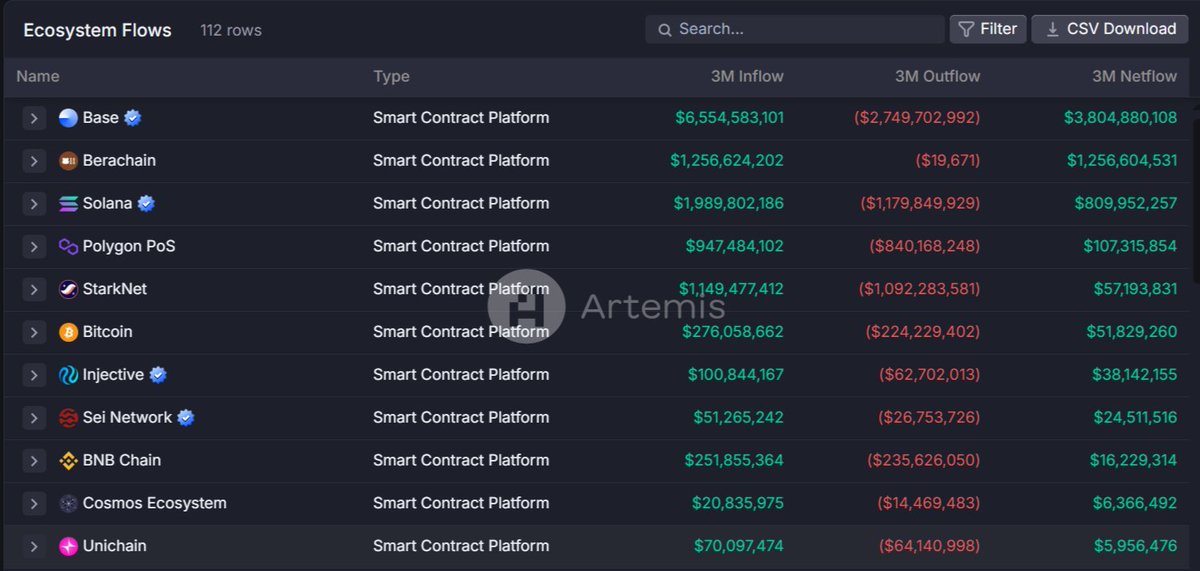
Task: Focus the Search input field
Action: click(795, 29)
